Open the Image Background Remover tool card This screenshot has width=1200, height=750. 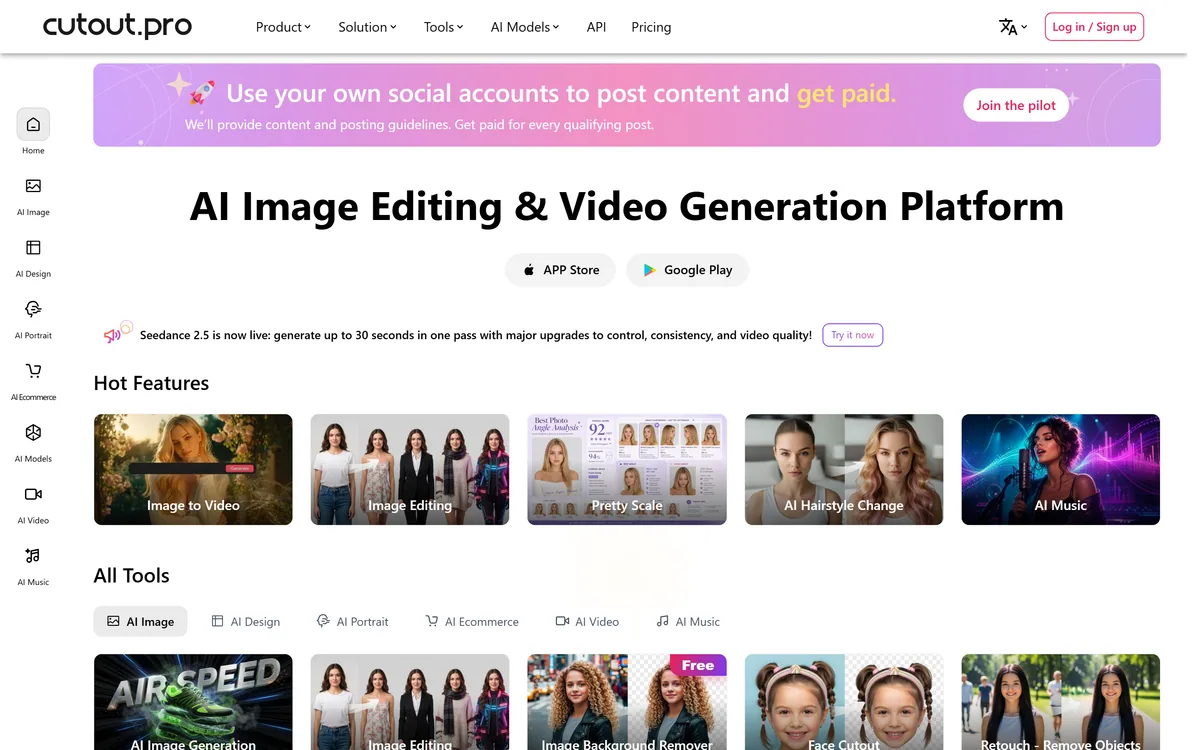[x=627, y=702]
